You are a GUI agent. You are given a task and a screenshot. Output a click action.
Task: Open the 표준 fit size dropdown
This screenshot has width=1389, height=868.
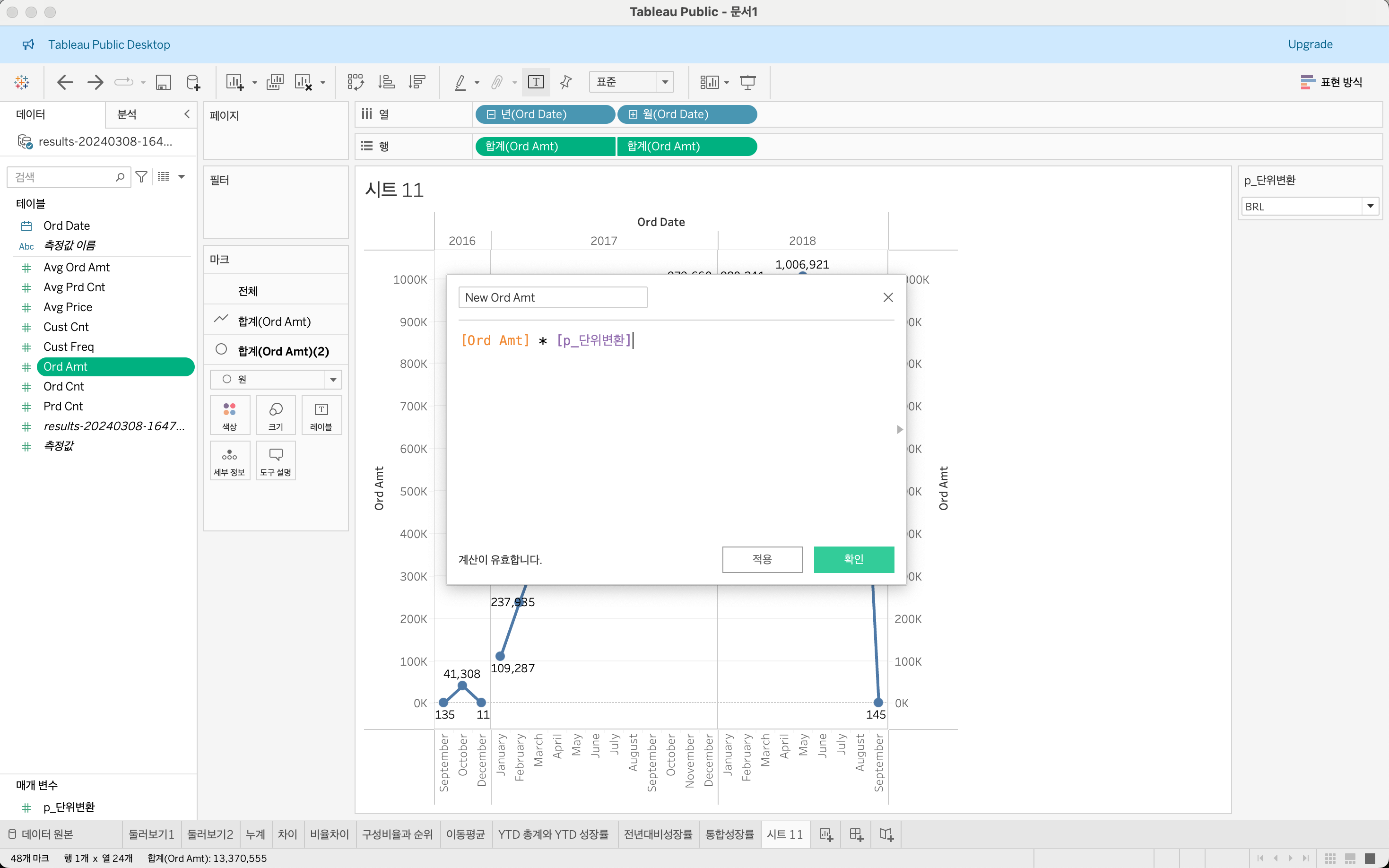tap(665, 82)
